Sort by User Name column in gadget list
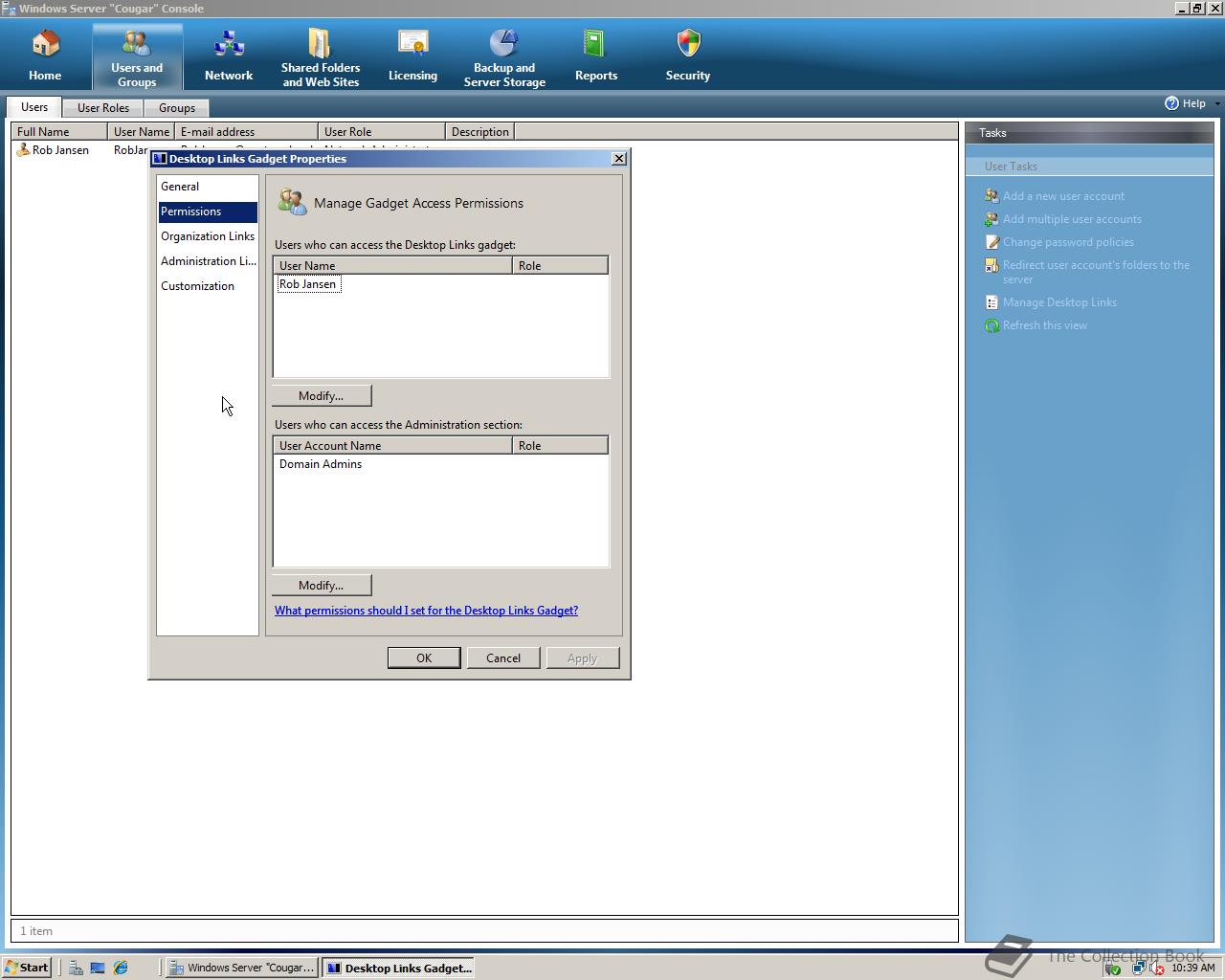Image resolution: width=1225 pixels, height=980 pixels. [x=393, y=265]
